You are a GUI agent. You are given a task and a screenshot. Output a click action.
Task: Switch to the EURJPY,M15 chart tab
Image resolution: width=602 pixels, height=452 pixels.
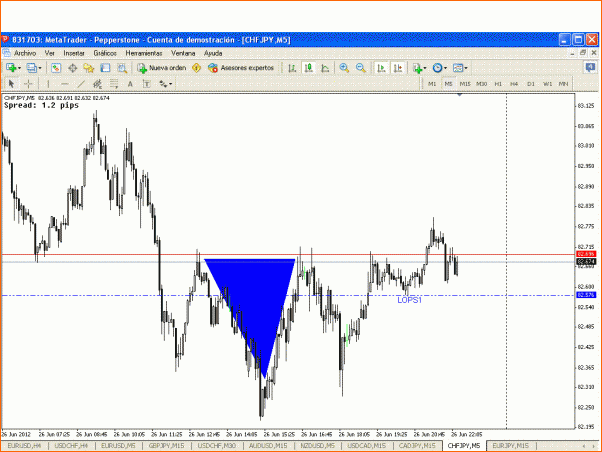pos(511,446)
